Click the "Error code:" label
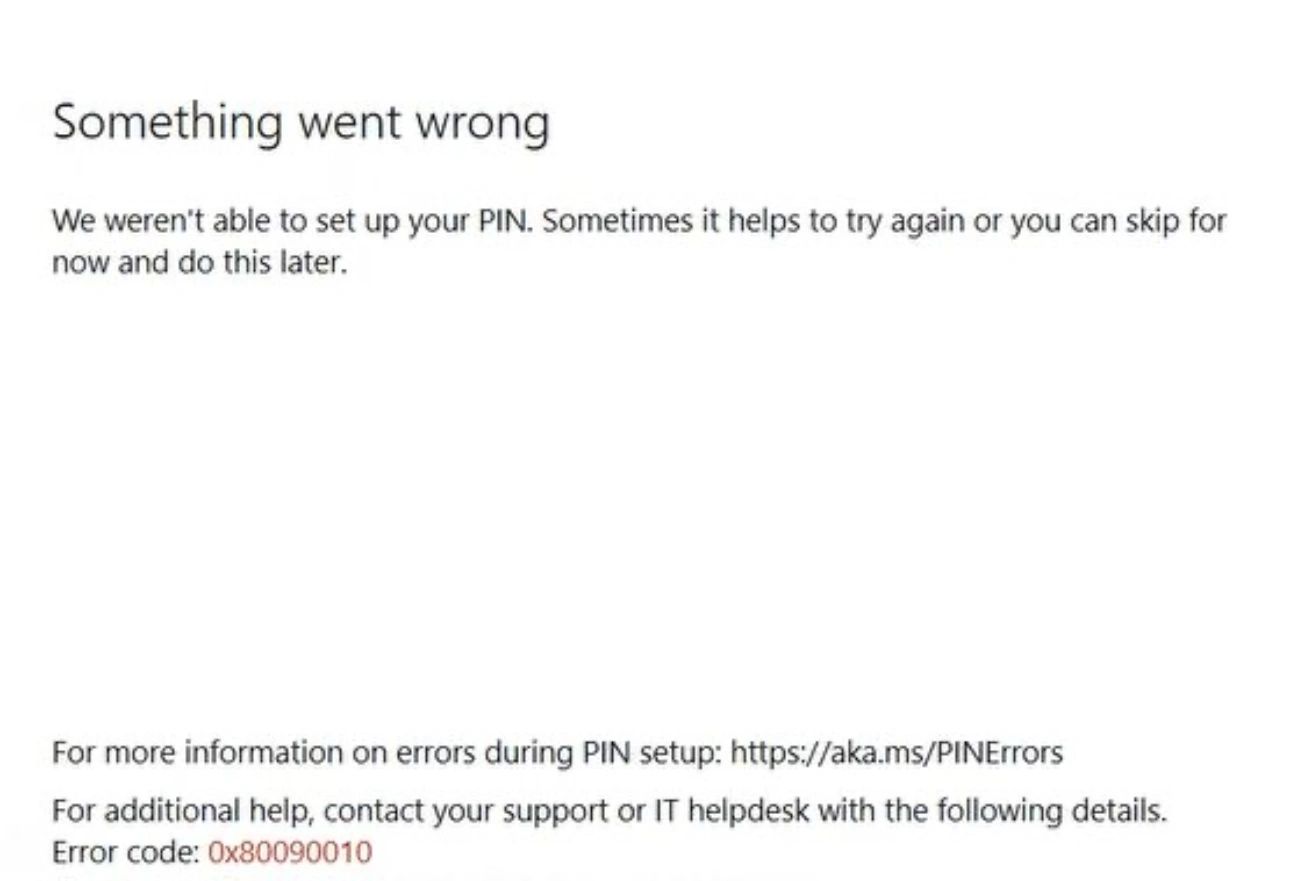This screenshot has width=1290, height=881. [127, 853]
